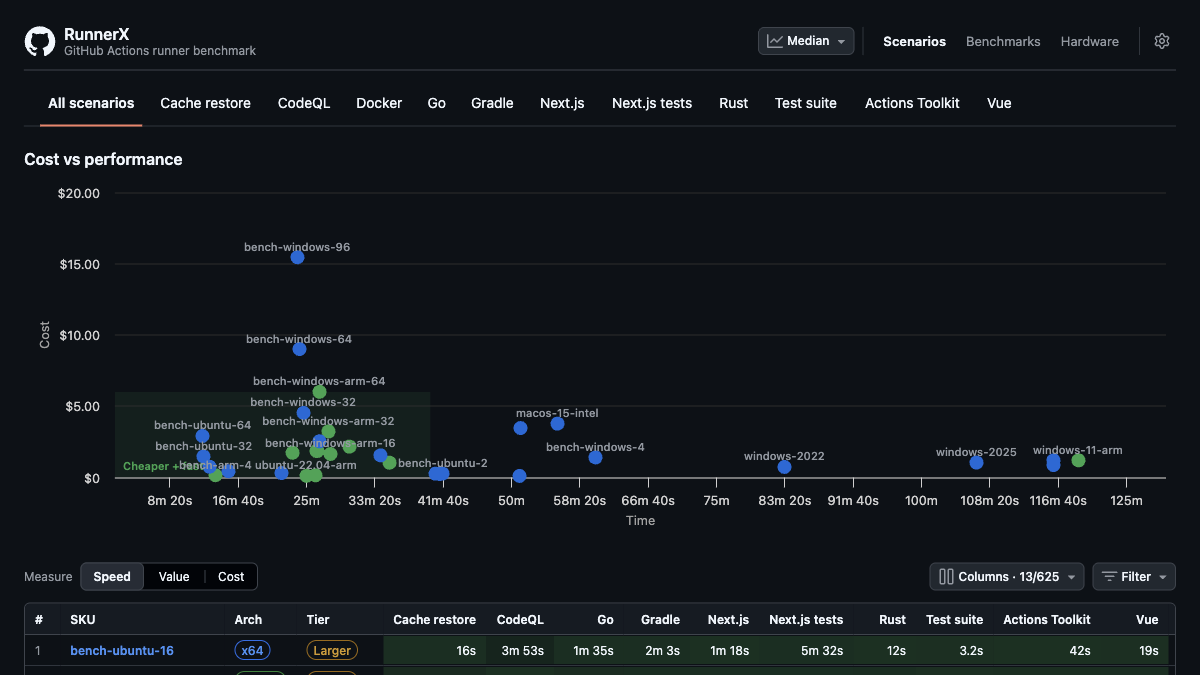Switch to the Next.js tab
Viewport: 1200px width, 675px height.
click(x=562, y=103)
